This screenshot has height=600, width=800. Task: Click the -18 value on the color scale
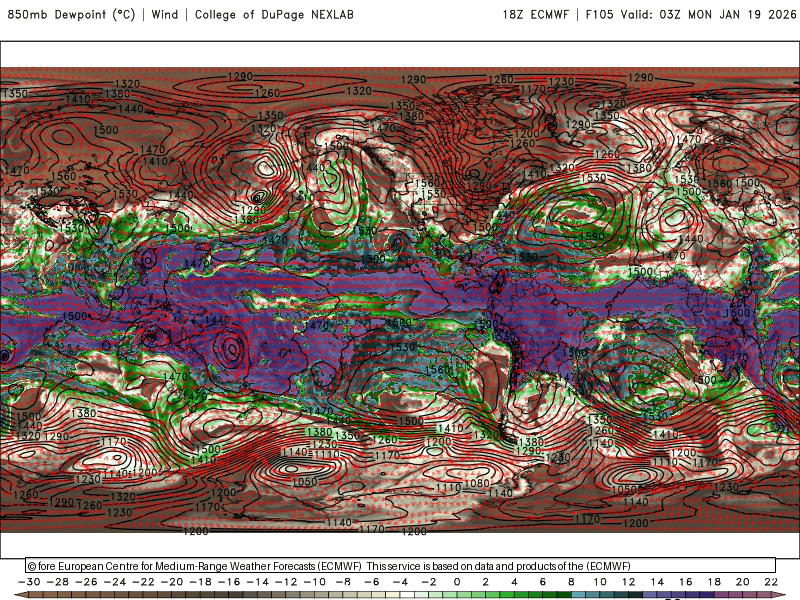[x=201, y=582]
